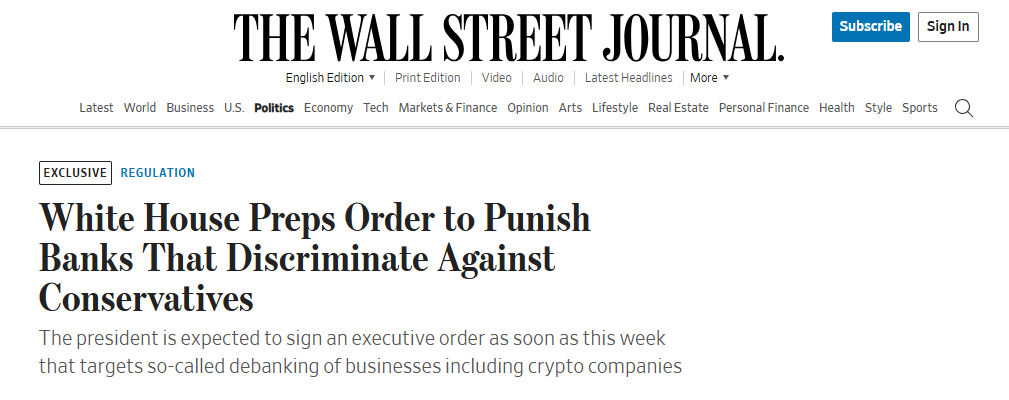The width and height of the screenshot is (1009, 400).
Task: Click the Regulation topic label
Action: (158, 173)
